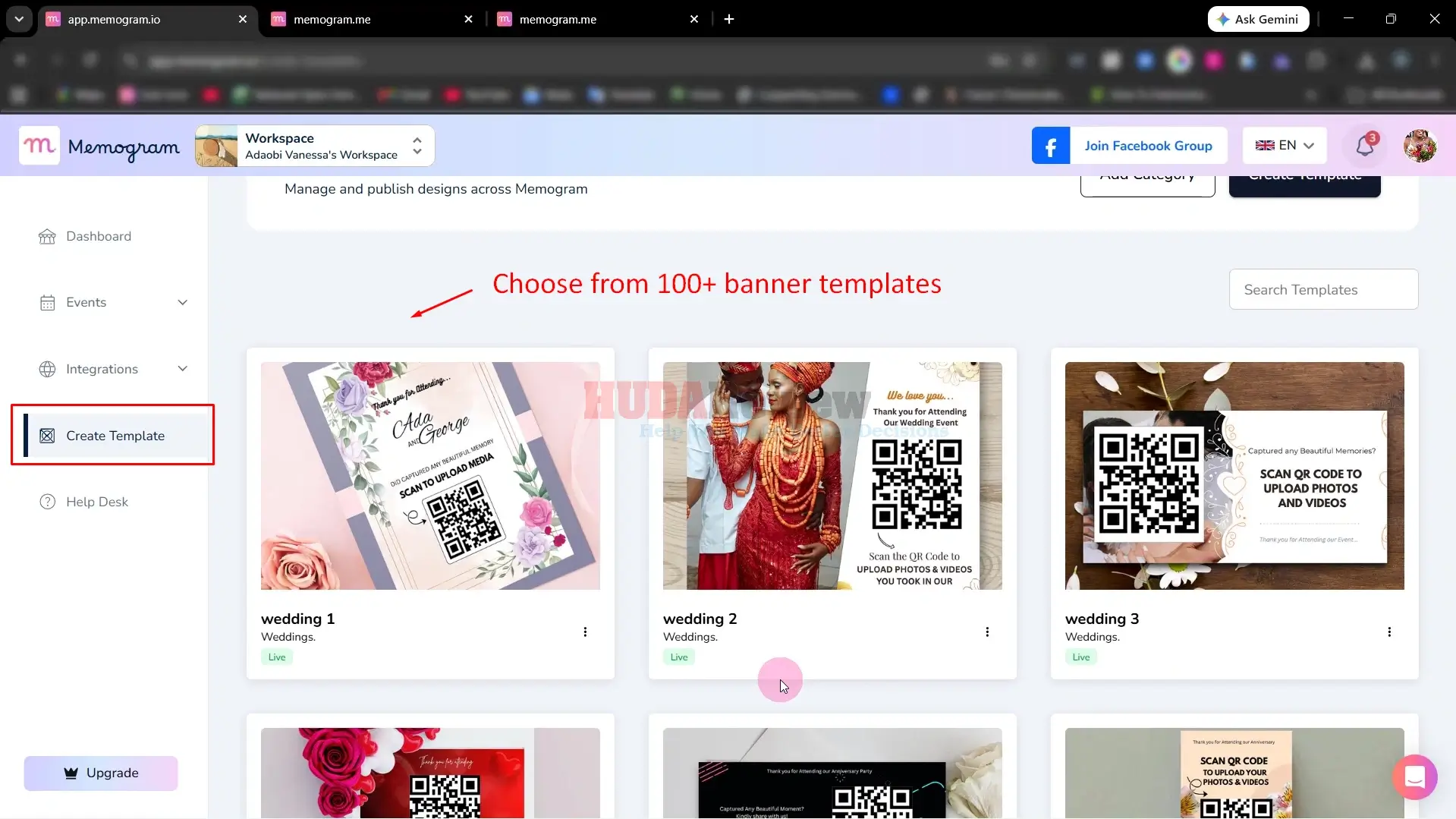Click the Help Desk question mark icon
Viewport: 1456px width, 819px height.
47,502
